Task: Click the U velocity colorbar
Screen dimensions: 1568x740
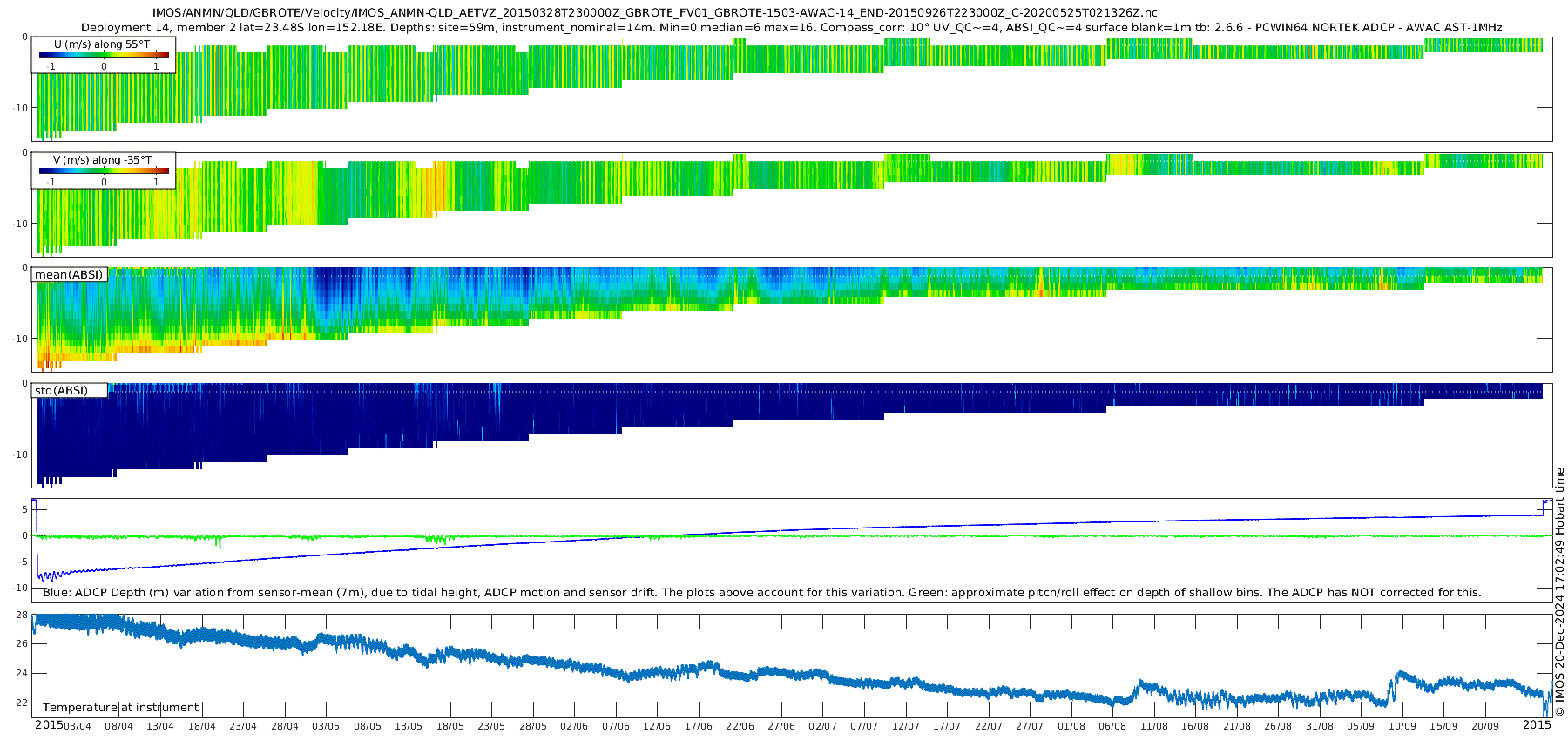Action: pos(104,55)
